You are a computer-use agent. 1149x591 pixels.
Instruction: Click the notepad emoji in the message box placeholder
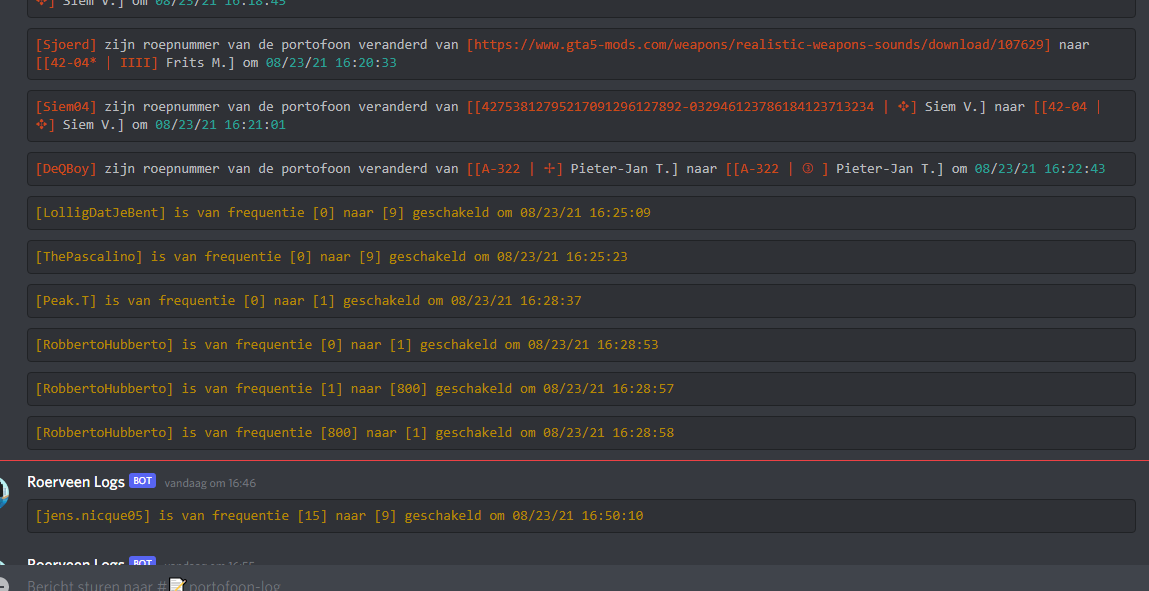pos(178,584)
